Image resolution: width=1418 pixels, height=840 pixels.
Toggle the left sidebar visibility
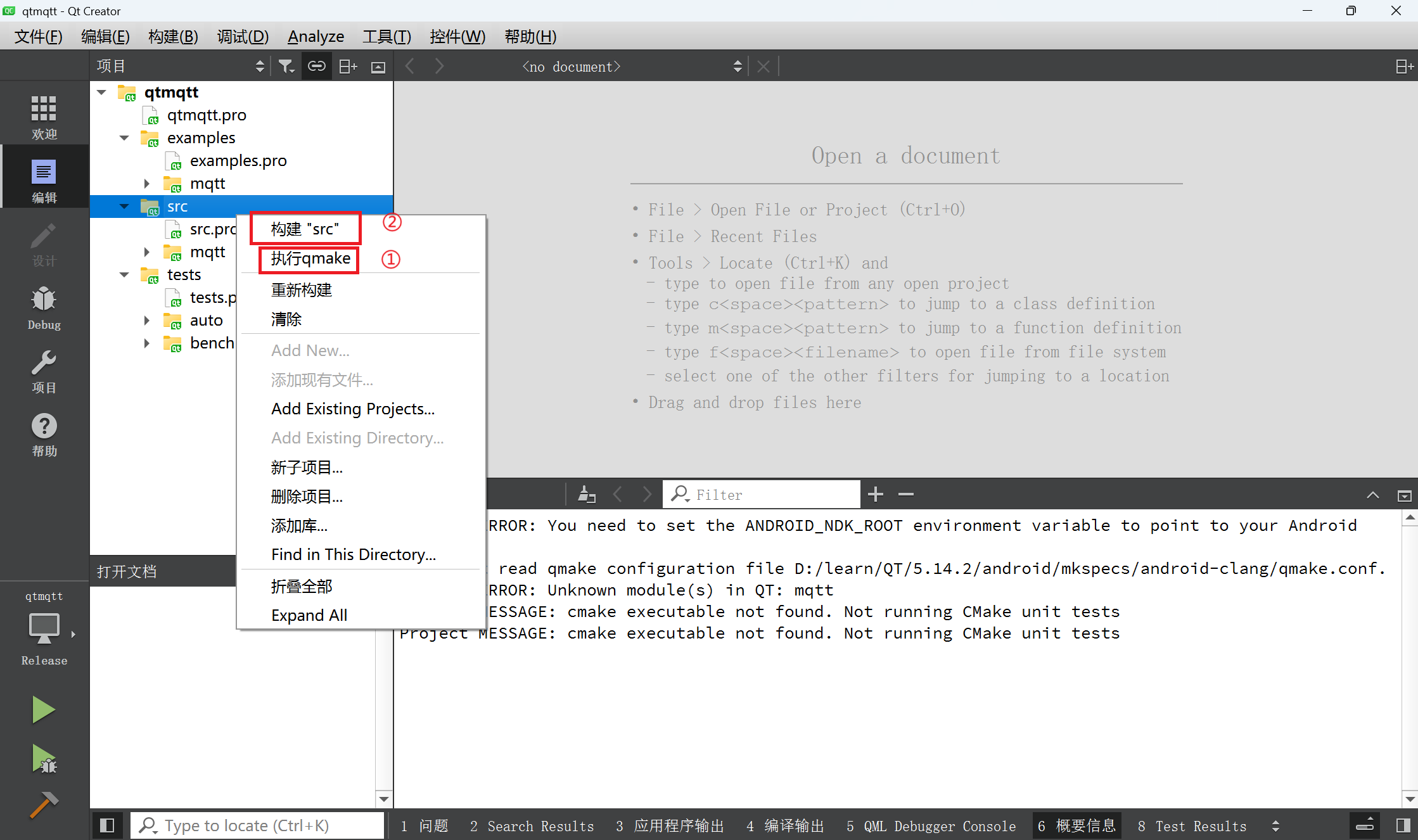tap(107, 825)
